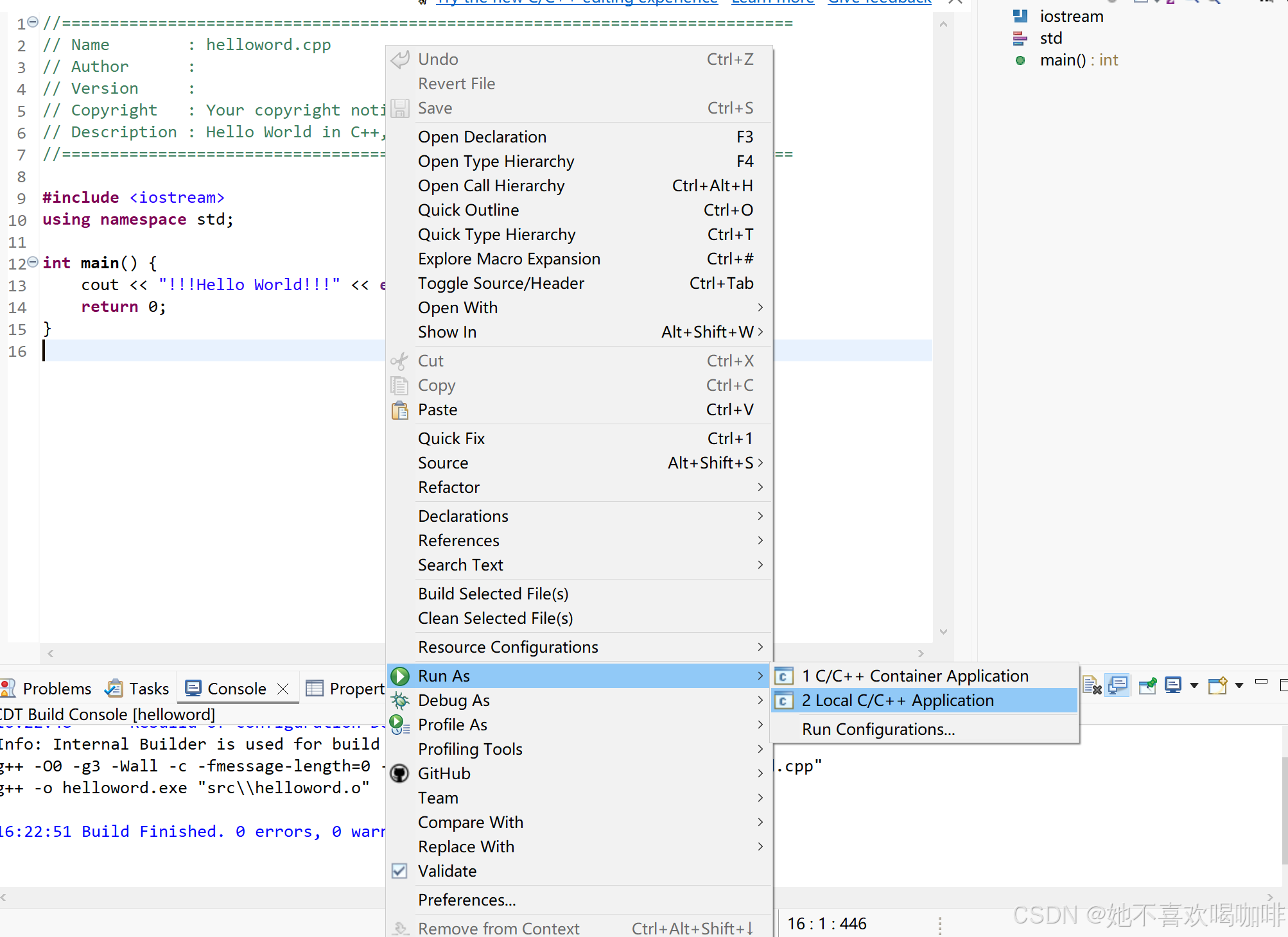Screen dimensions: 1288x937
Task: Click the Paste clipboard icon
Action: click(400, 410)
